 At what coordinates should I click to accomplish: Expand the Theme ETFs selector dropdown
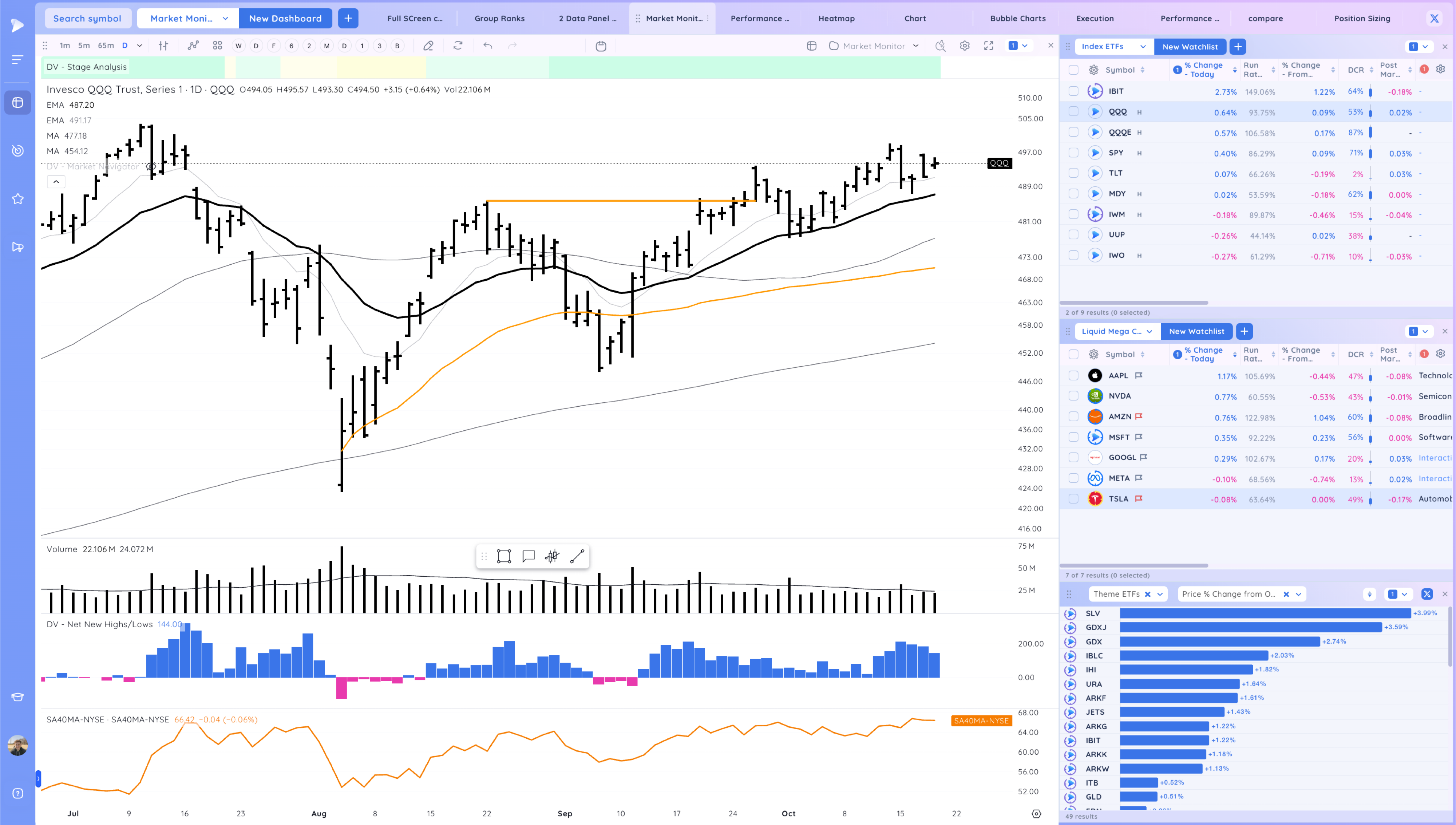[x=1160, y=594]
